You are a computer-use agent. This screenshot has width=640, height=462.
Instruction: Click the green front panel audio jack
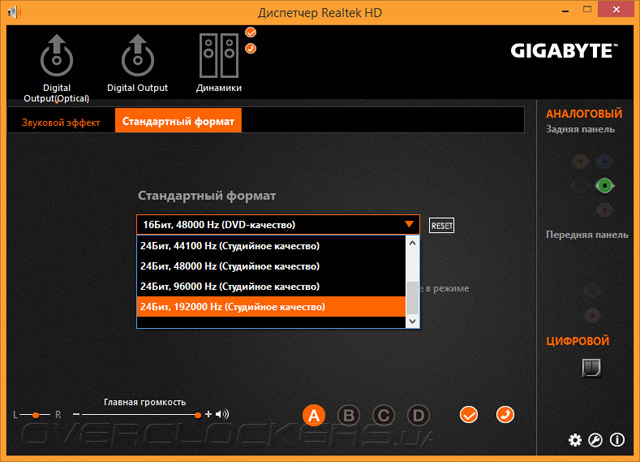point(592,291)
